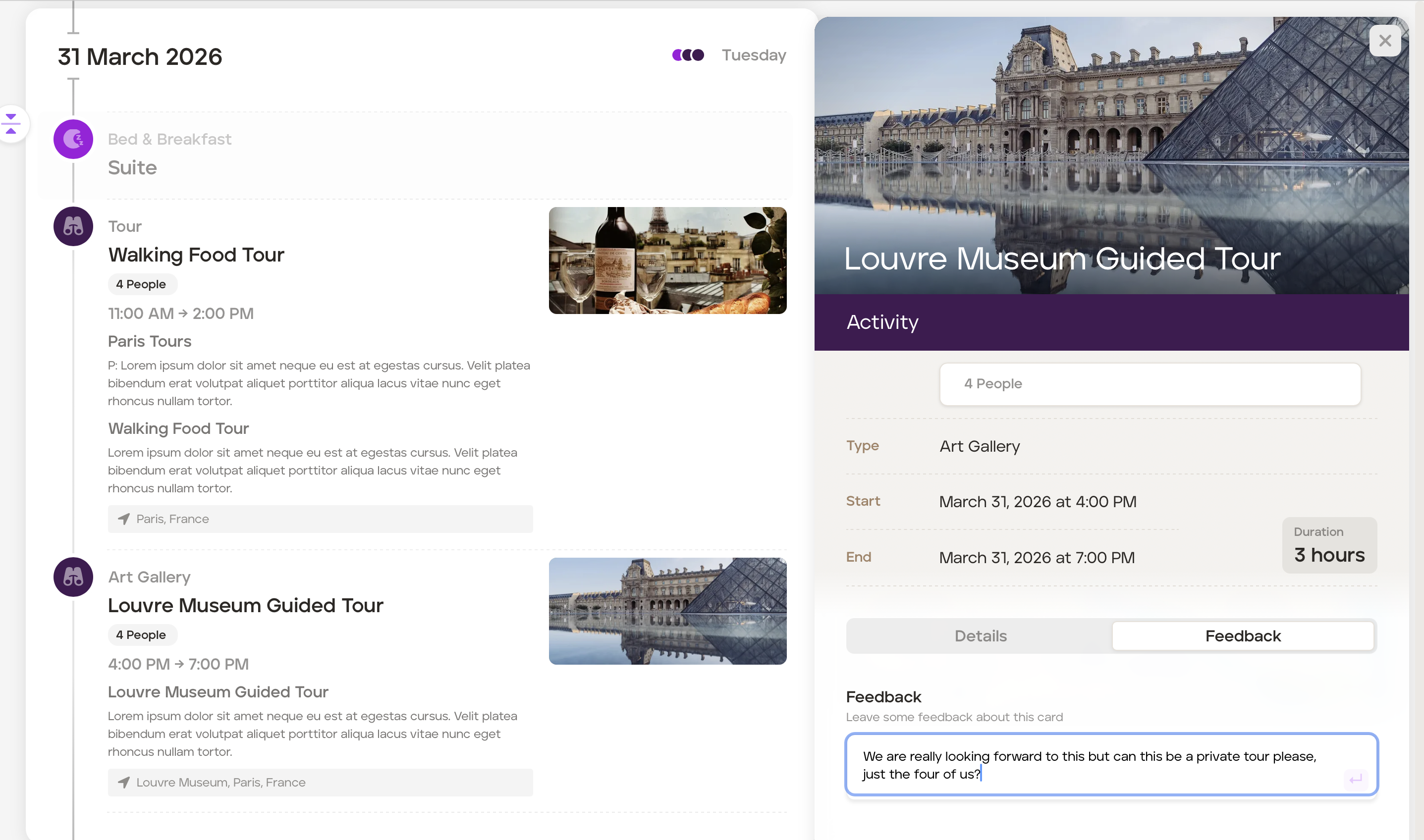
Task: Select the Feedback tab
Action: (x=1242, y=635)
